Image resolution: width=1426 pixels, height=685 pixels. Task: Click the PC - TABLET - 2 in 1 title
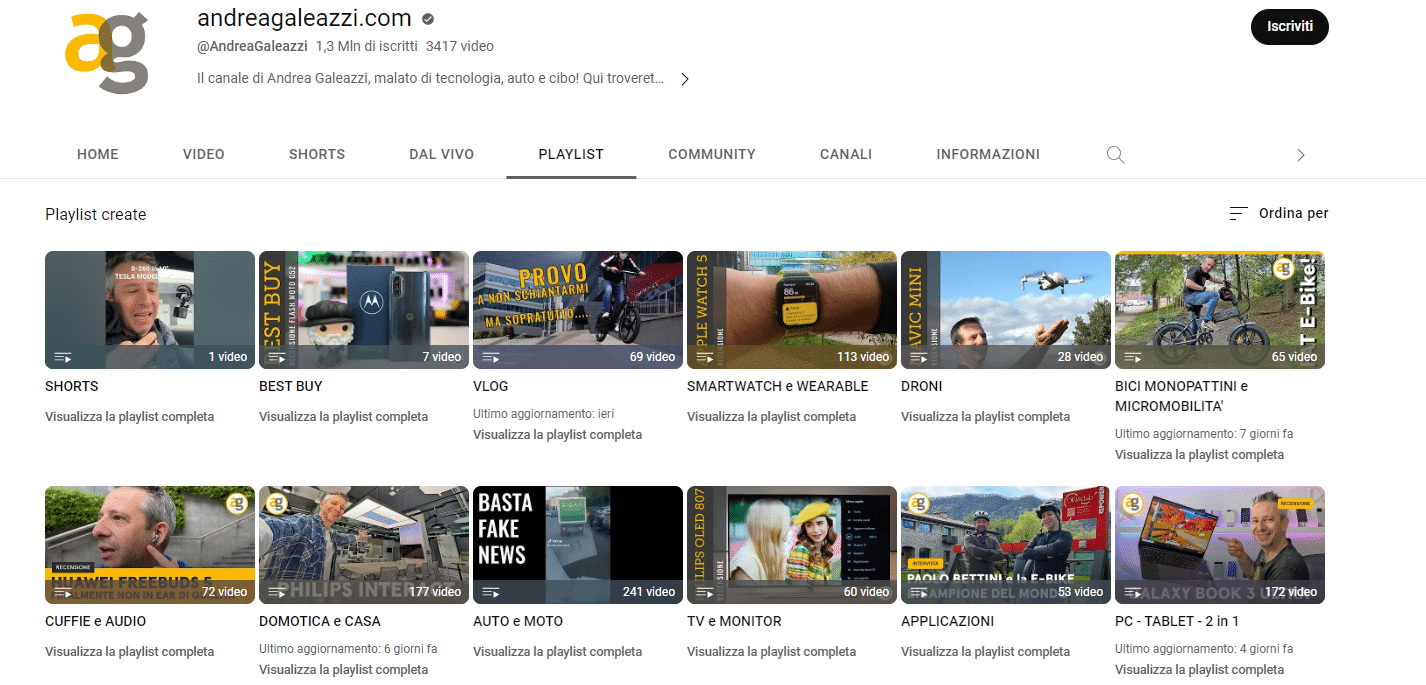[1177, 621]
